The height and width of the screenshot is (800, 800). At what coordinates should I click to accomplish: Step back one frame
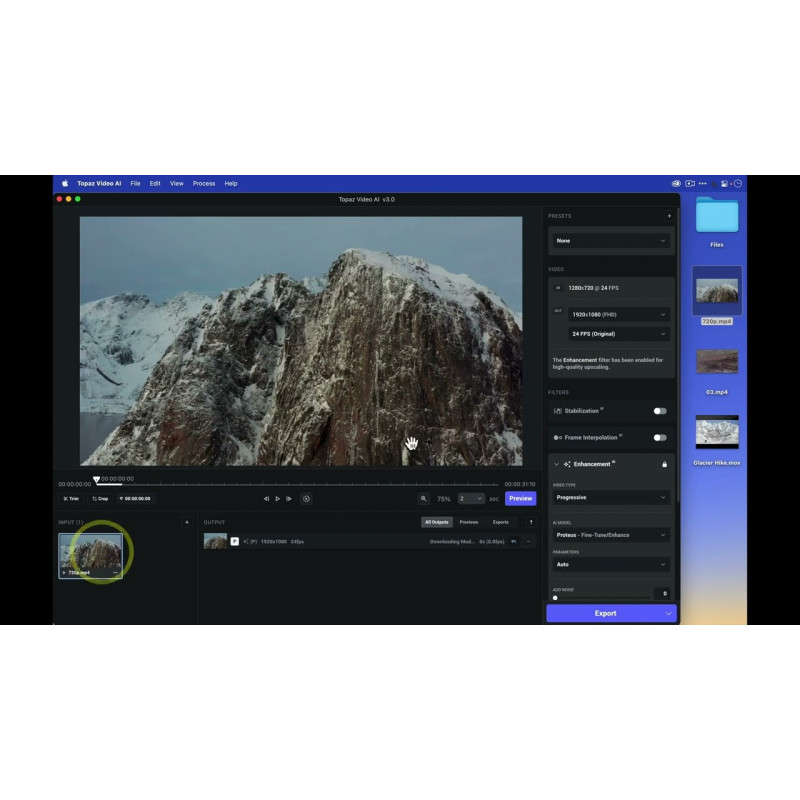[x=266, y=498]
